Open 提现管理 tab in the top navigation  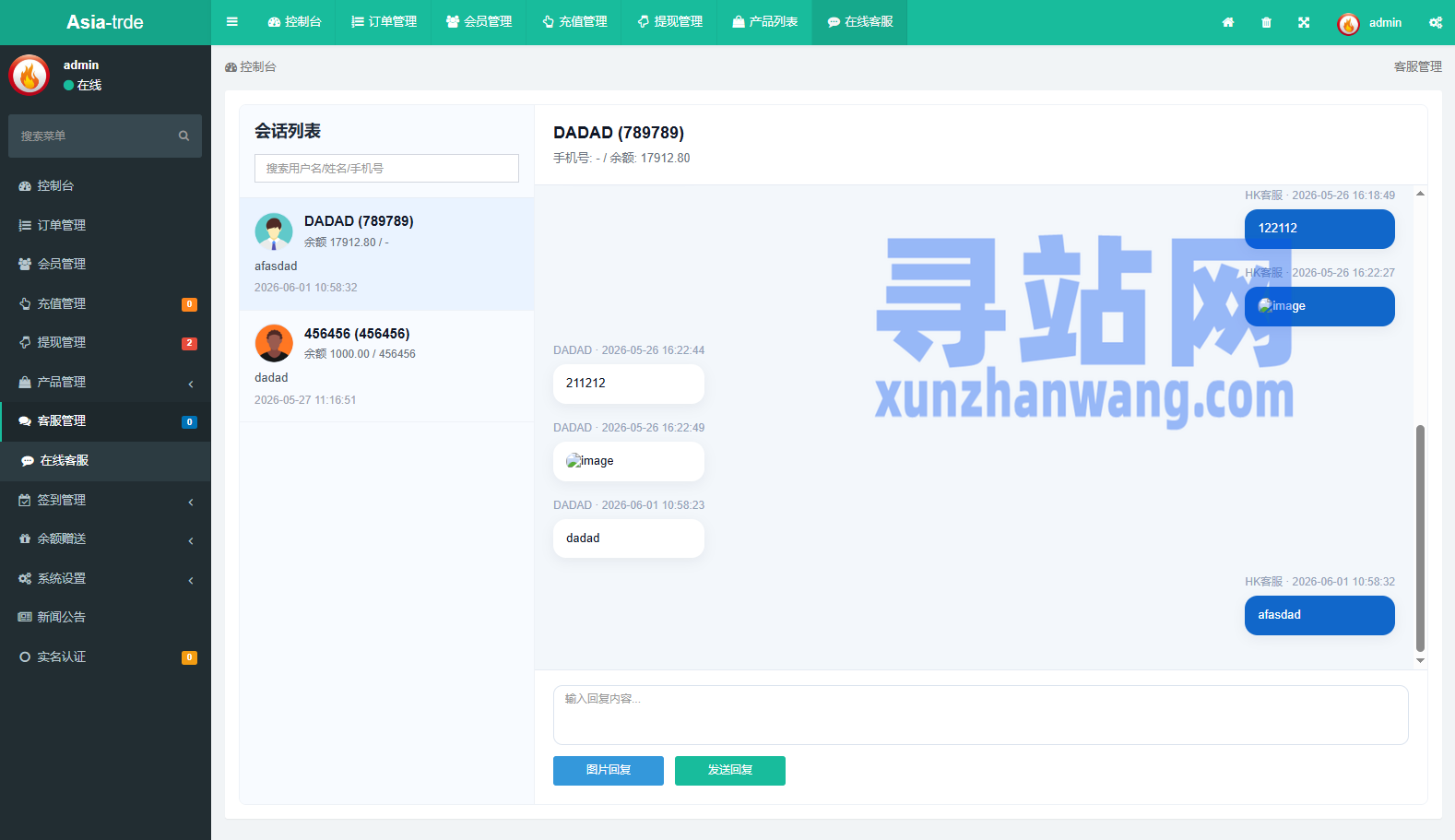click(669, 22)
